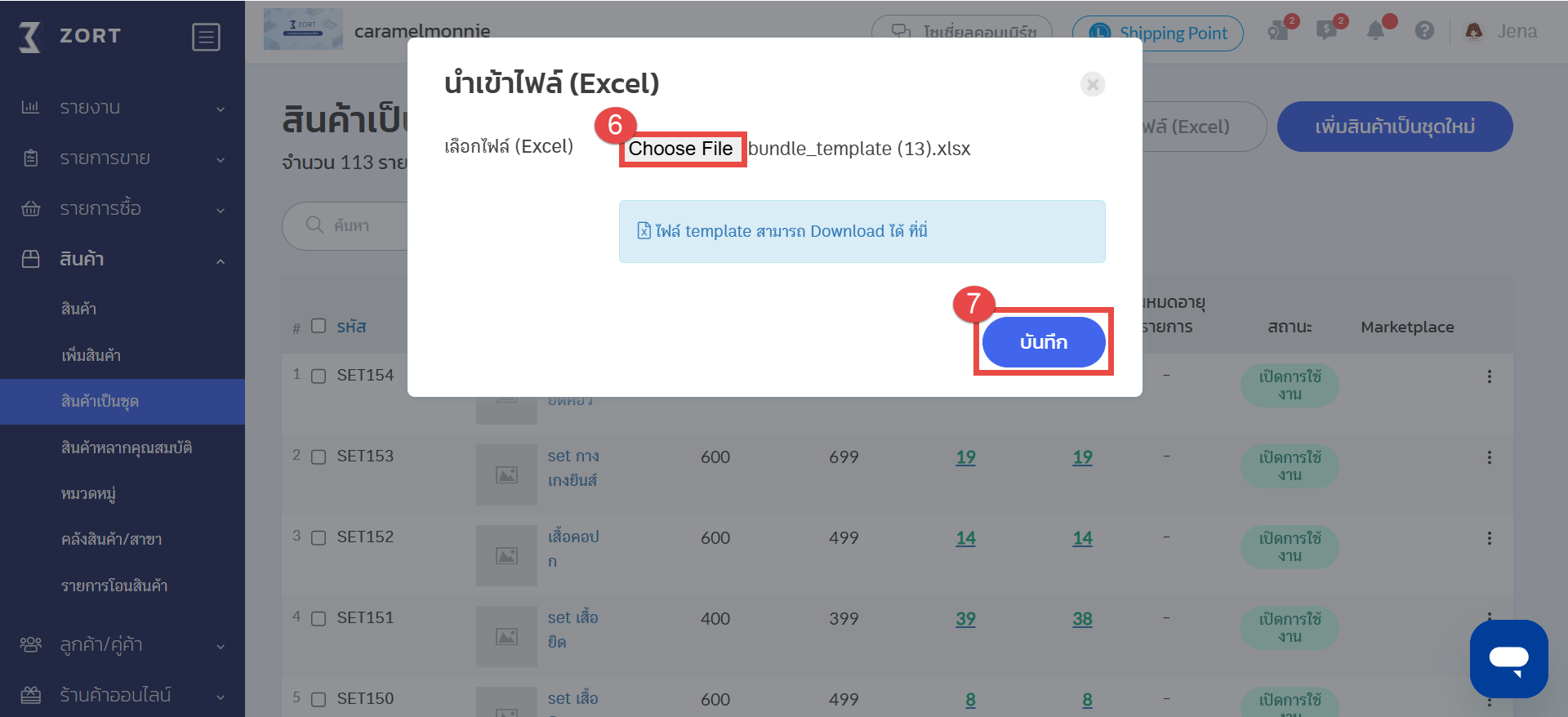1568x717 pixels.
Task: Open the message bubble icon with badge 2
Action: 1326,31
